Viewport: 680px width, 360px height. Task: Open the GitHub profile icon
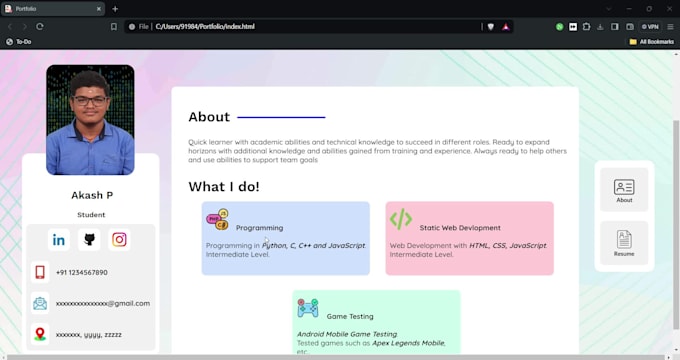click(89, 239)
